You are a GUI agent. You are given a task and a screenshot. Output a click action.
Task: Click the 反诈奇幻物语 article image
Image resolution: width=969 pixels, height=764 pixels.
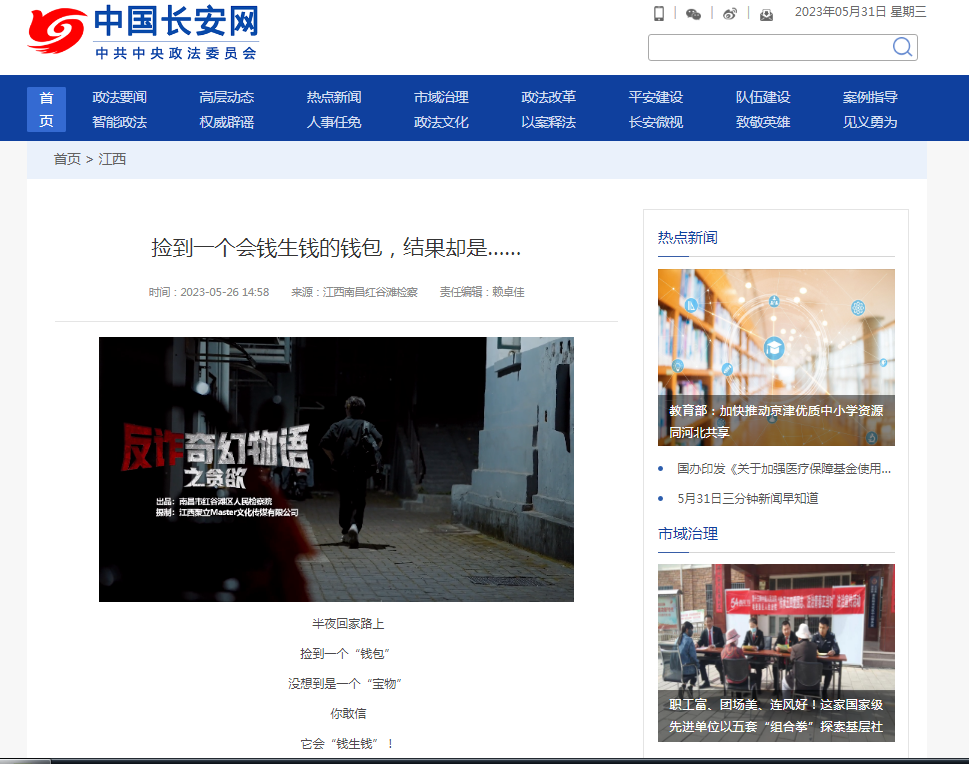click(336, 469)
